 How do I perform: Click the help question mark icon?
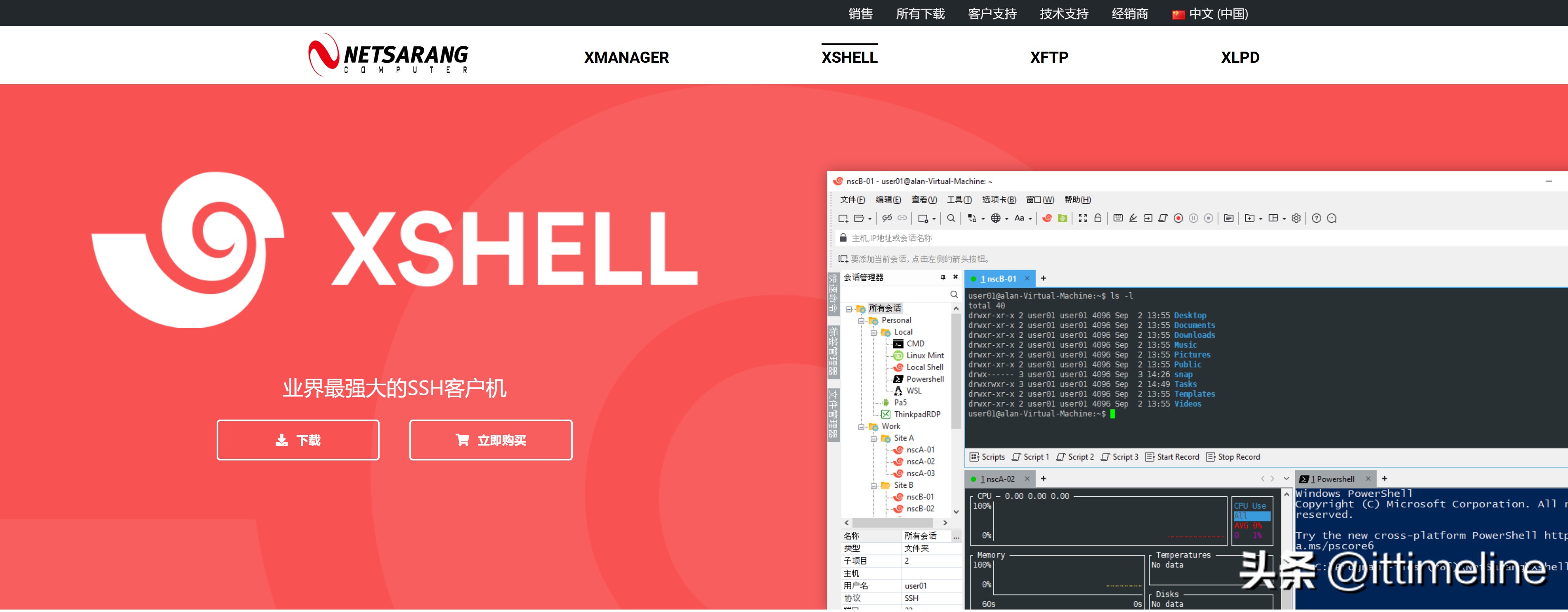1317,218
